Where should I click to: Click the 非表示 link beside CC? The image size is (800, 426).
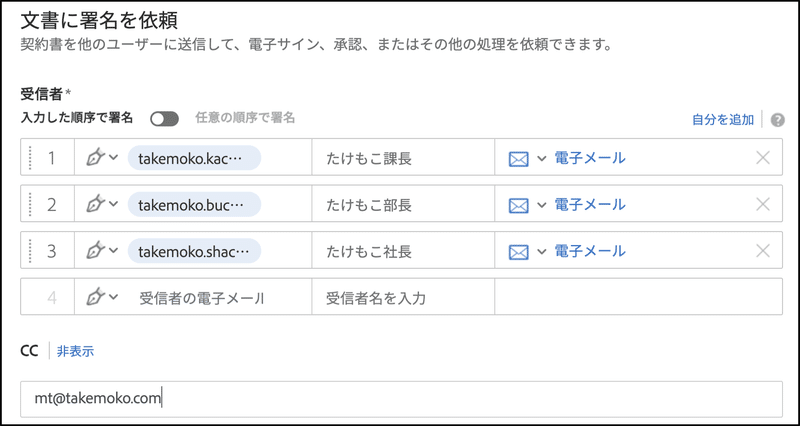(76, 351)
